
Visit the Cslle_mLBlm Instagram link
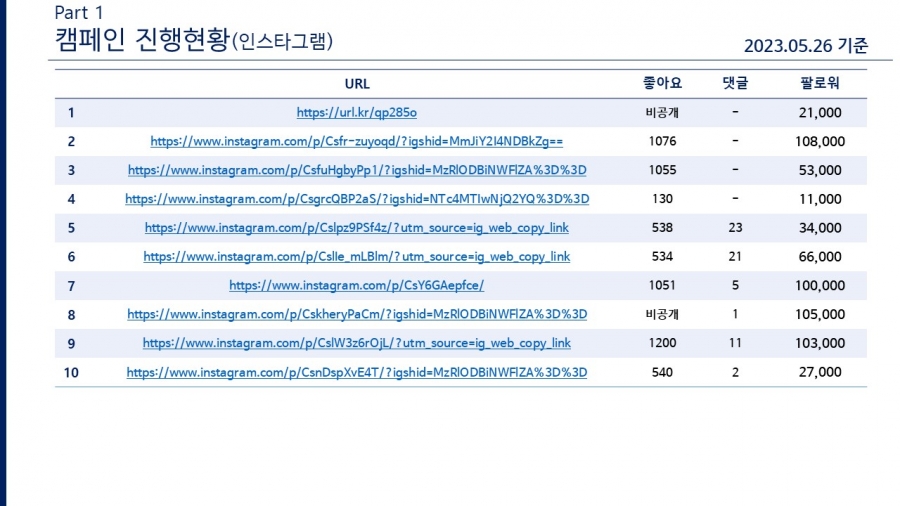pyautogui.click(x=356, y=257)
